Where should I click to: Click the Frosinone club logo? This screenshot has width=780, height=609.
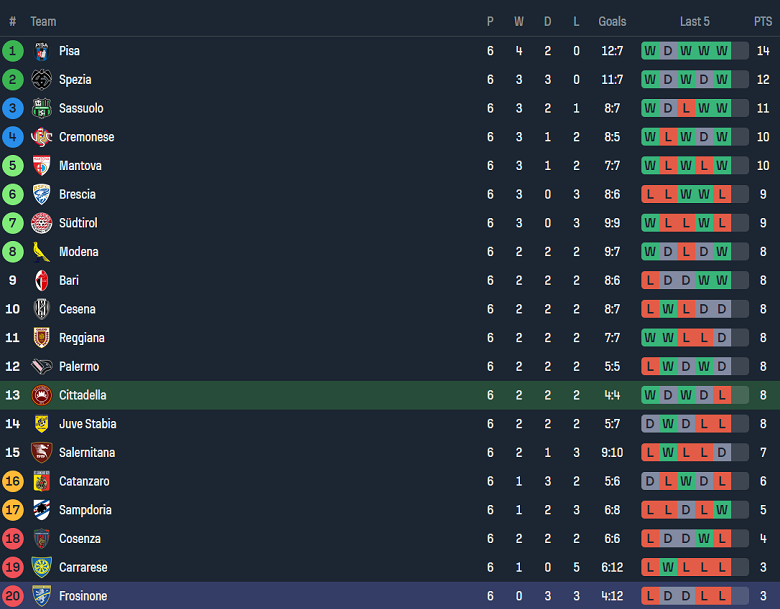pos(42,596)
